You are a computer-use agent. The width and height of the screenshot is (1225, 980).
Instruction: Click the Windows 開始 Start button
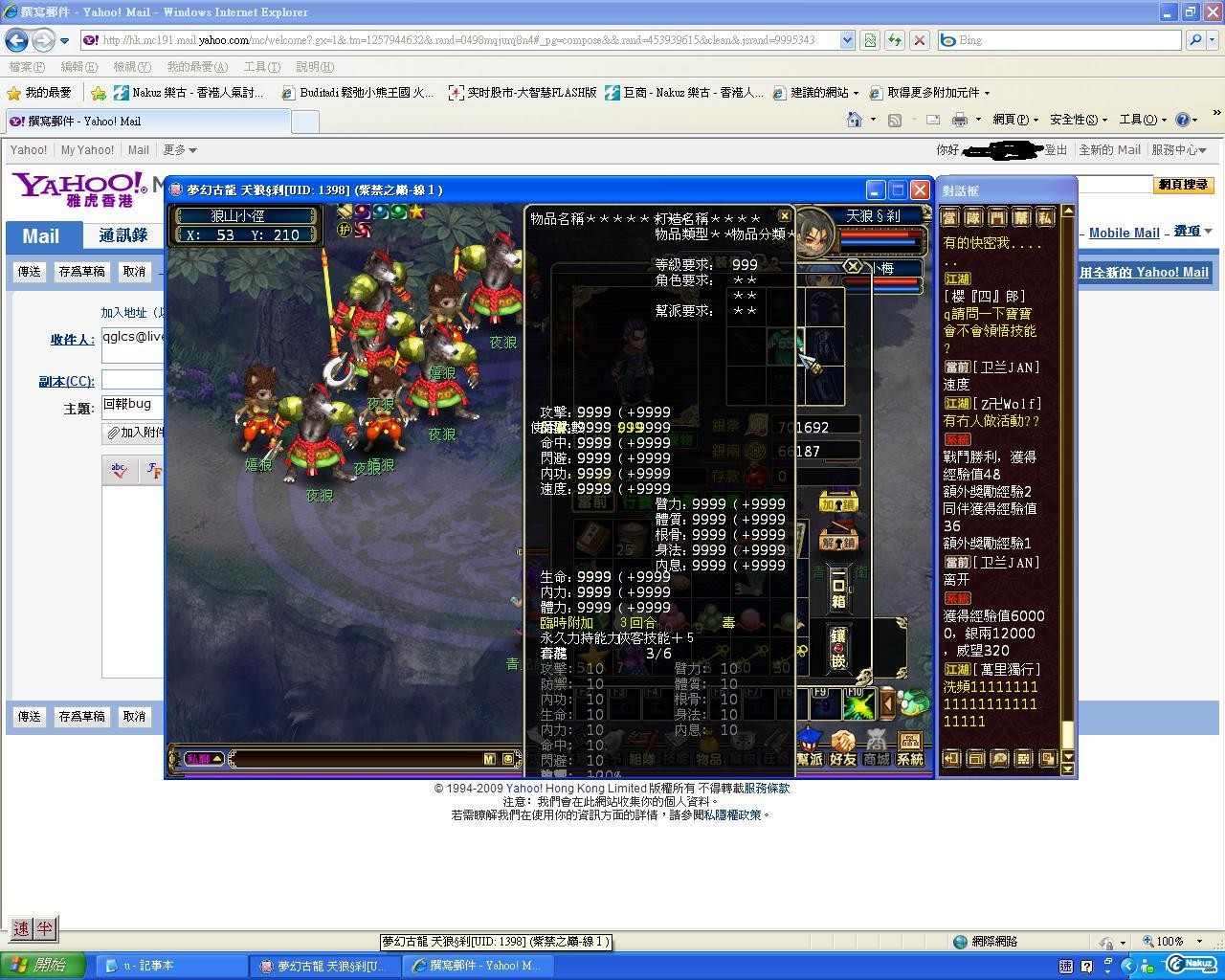click(x=42, y=966)
